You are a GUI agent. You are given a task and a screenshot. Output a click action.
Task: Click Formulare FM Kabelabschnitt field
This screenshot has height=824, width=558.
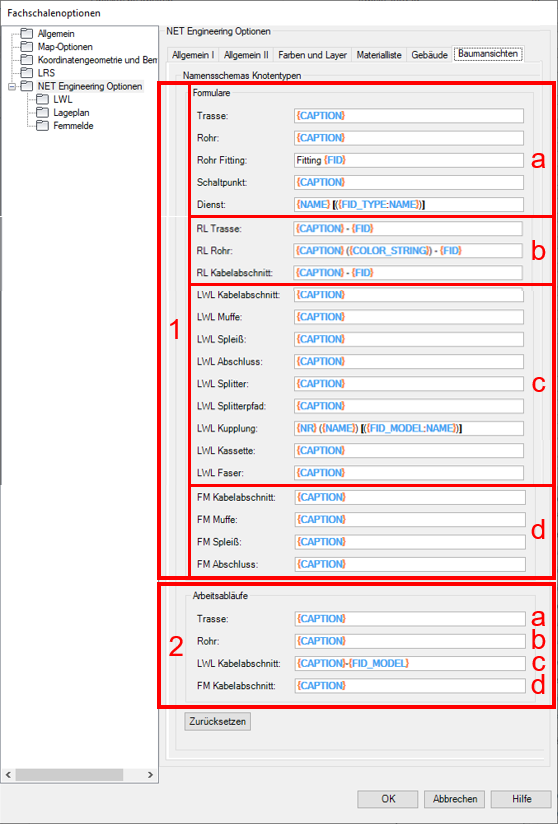pos(410,497)
